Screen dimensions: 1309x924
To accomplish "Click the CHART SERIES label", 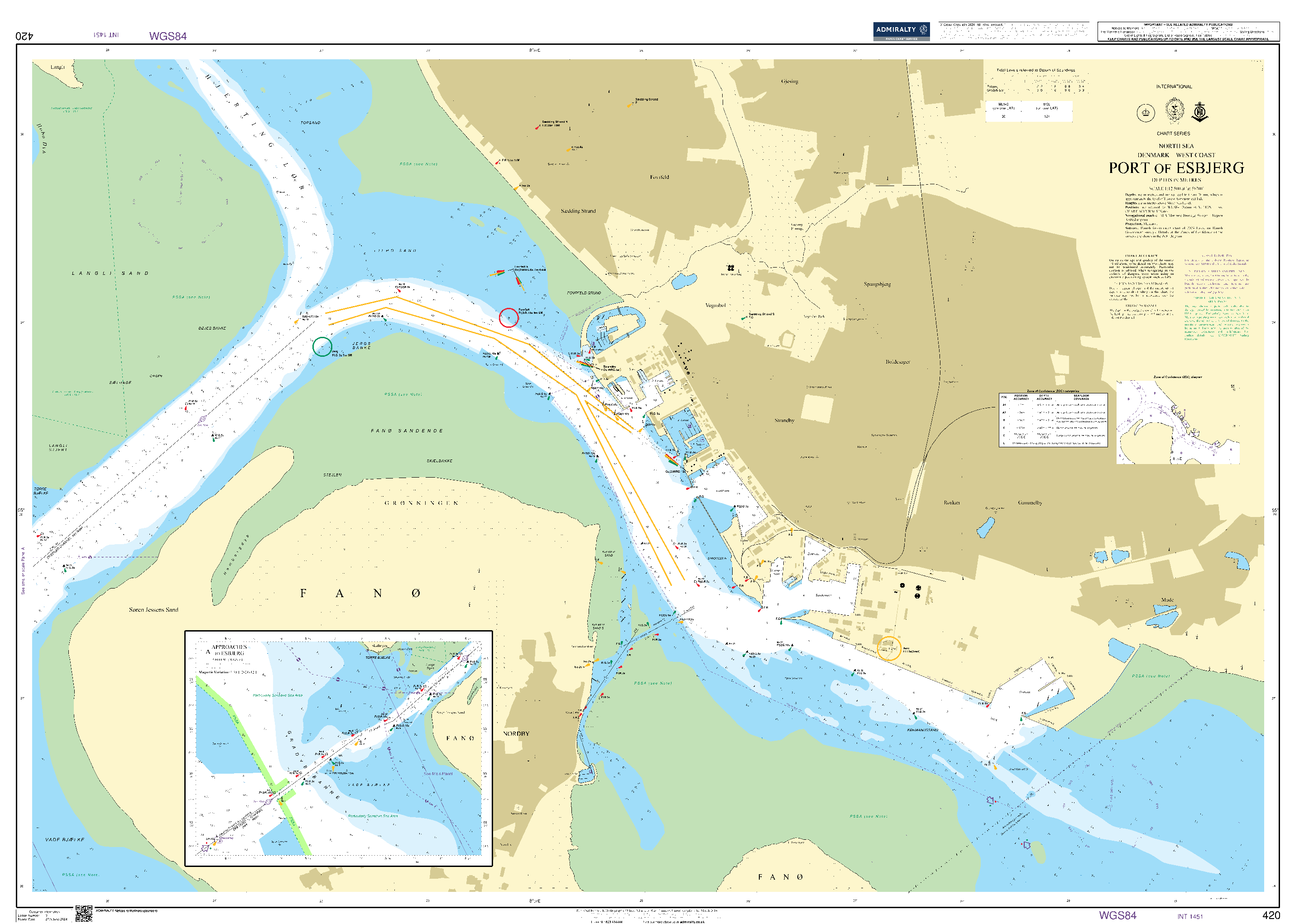I will tap(1173, 134).
